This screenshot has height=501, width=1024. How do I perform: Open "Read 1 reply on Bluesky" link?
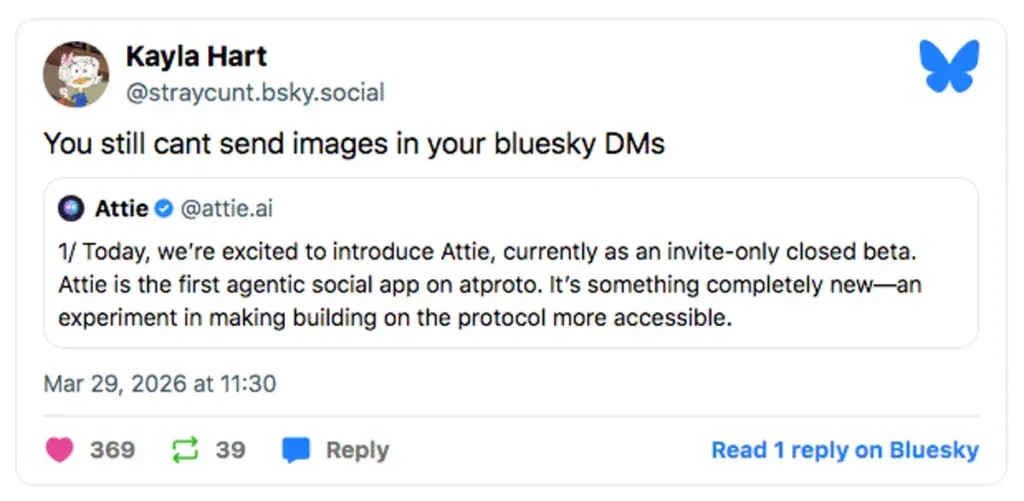coord(844,450)
